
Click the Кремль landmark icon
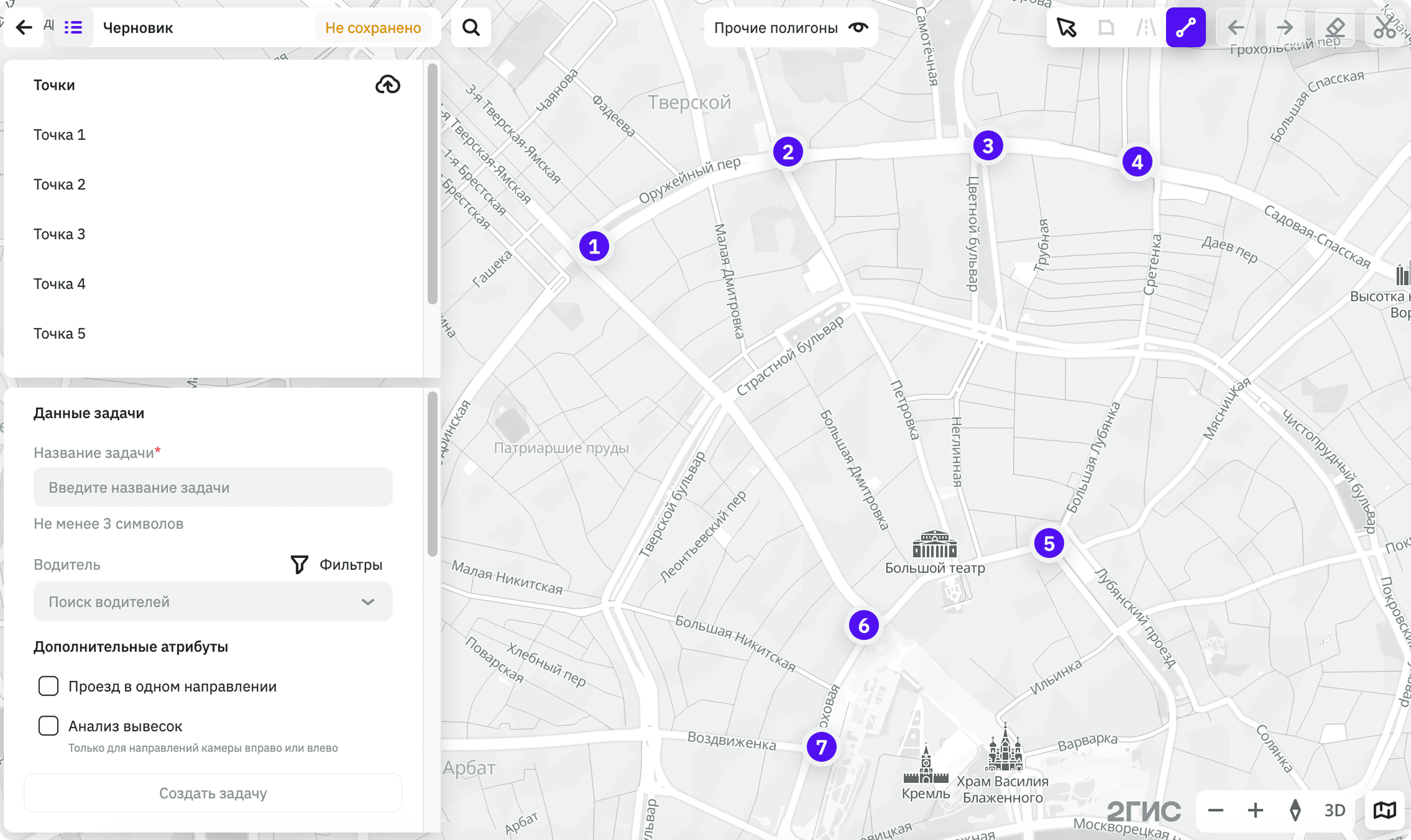pyautogui.click(x=926, y=764)
